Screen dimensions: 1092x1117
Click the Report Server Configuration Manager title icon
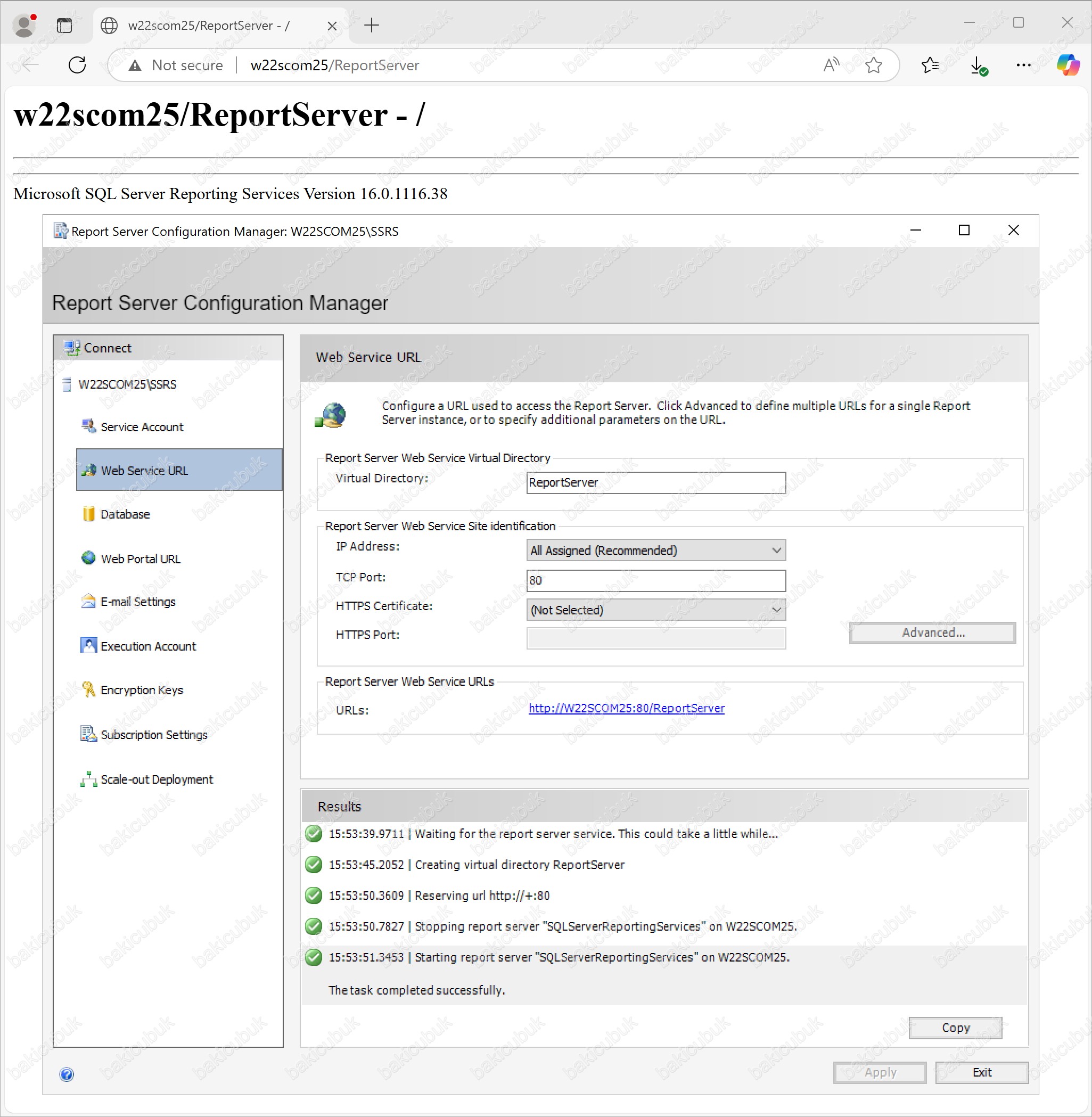click(61, 231)
